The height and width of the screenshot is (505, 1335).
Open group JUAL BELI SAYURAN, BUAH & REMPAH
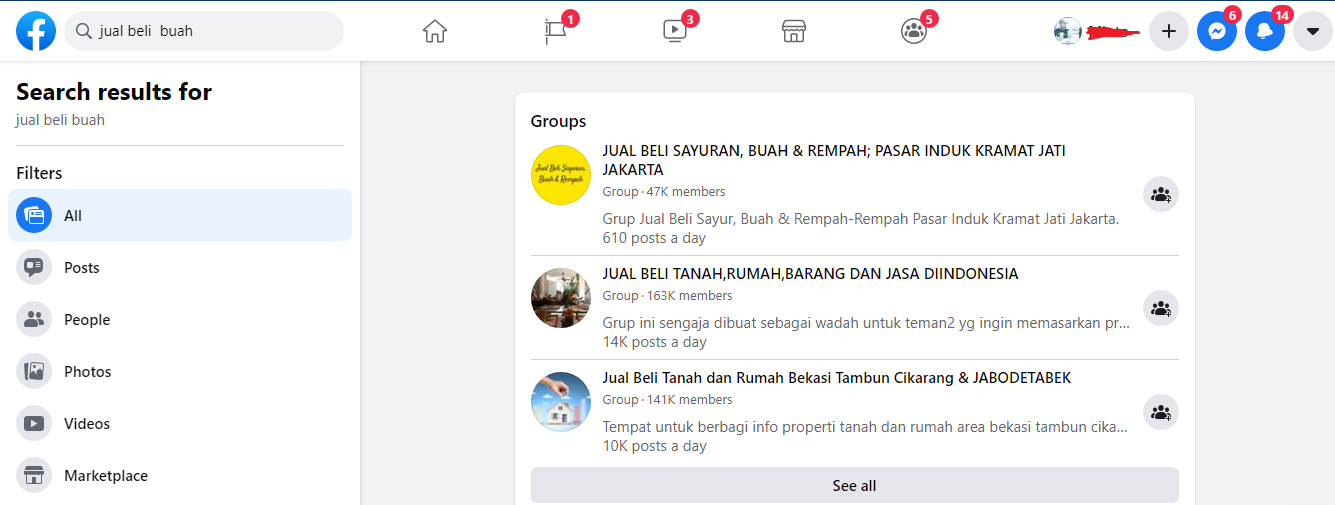[834, 160]
